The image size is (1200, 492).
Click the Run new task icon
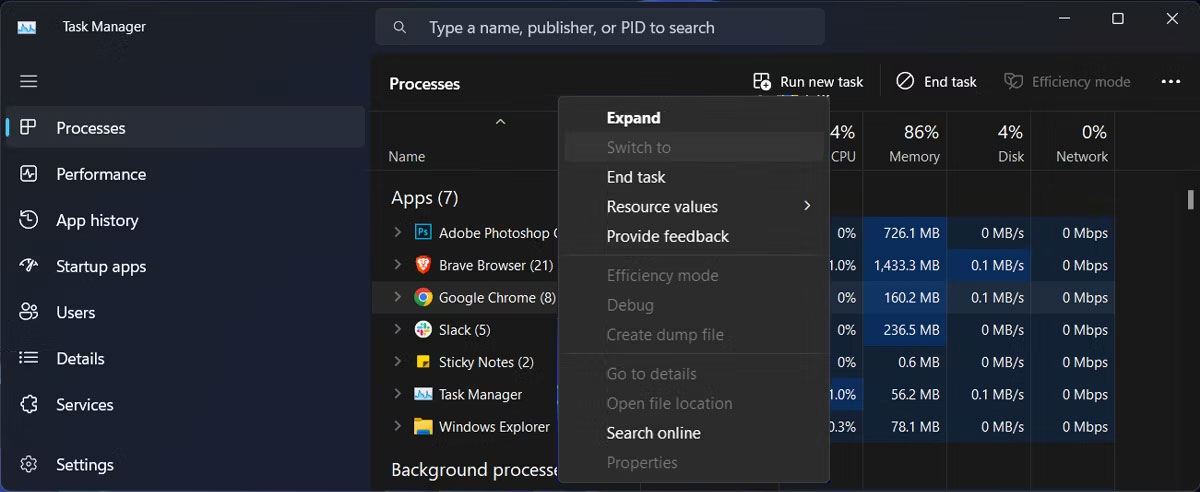click(x=762, y=81)
